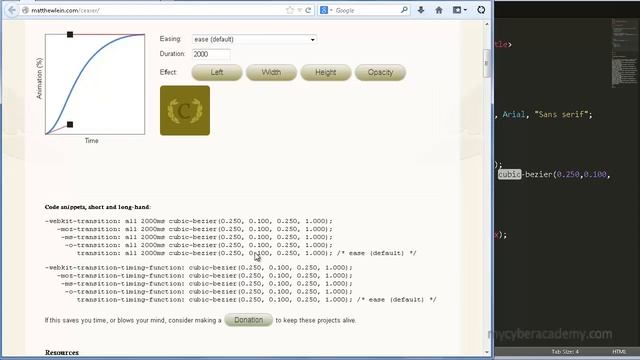Click the -moz-transition code line
This screenshot has height=360, width=640.
point(195,229)
